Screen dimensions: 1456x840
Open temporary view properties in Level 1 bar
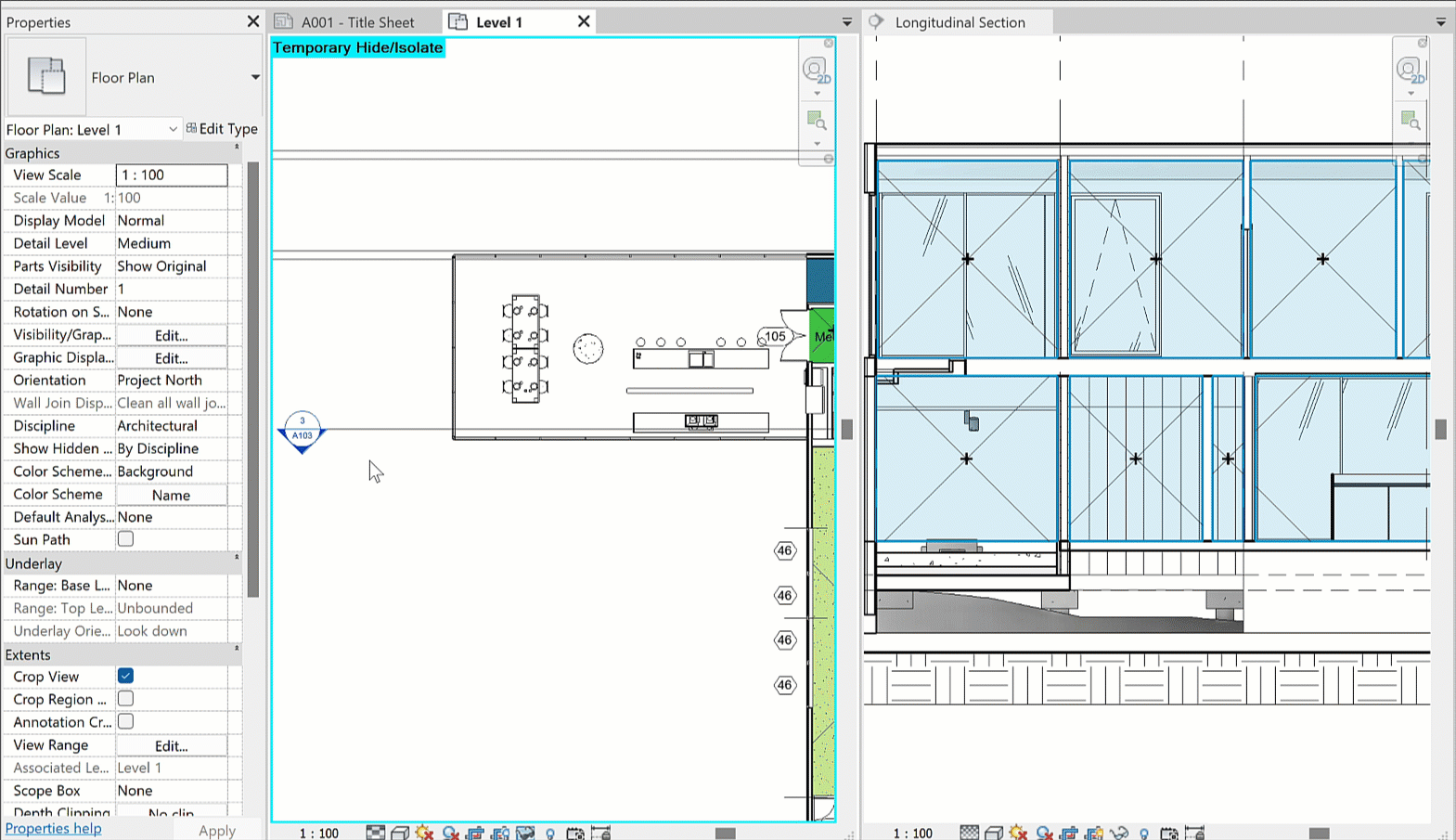[x=575, y=833]
